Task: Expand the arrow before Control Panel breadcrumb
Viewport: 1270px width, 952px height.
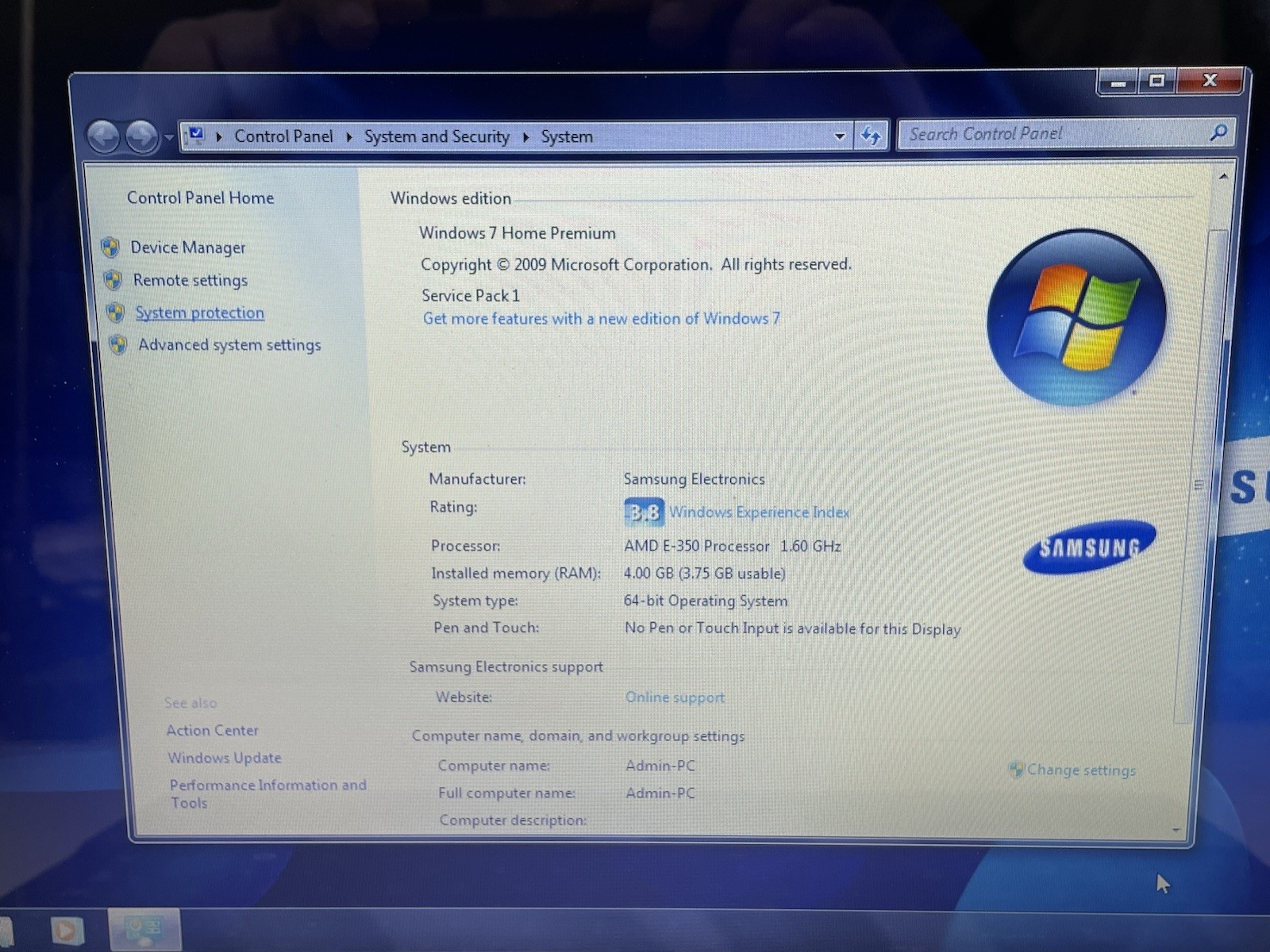Action: 218,137
